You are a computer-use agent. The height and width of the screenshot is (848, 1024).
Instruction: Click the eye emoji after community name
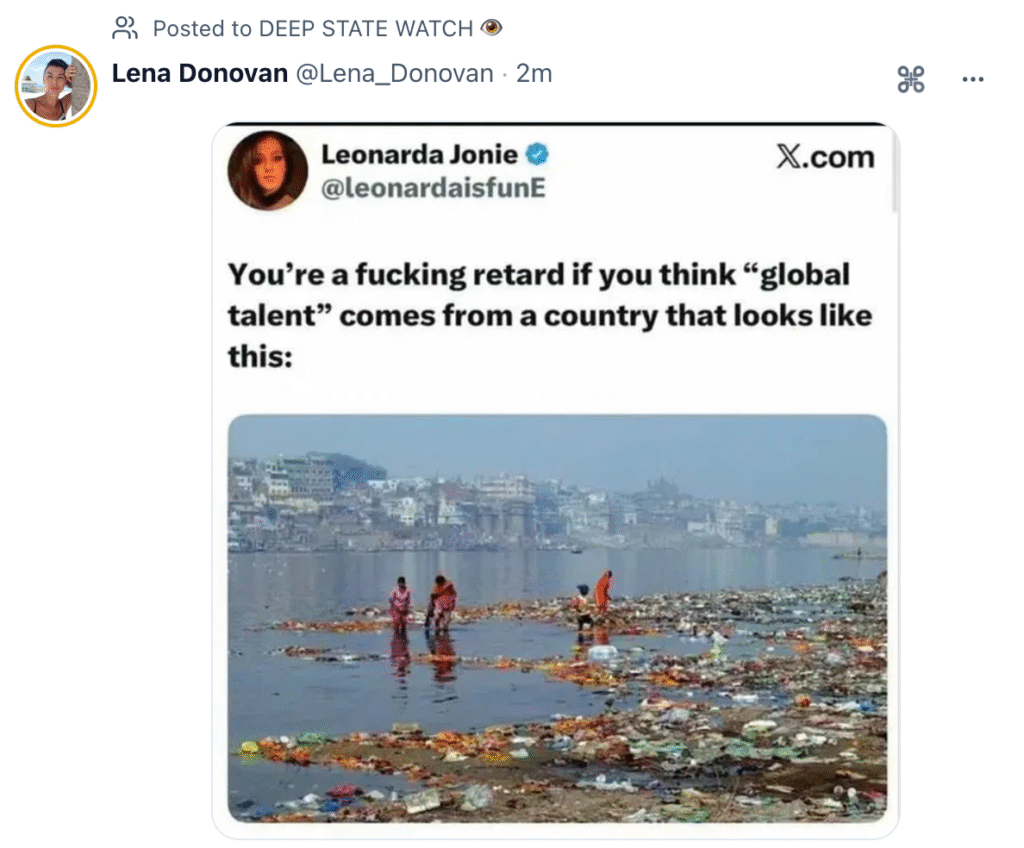491,28
